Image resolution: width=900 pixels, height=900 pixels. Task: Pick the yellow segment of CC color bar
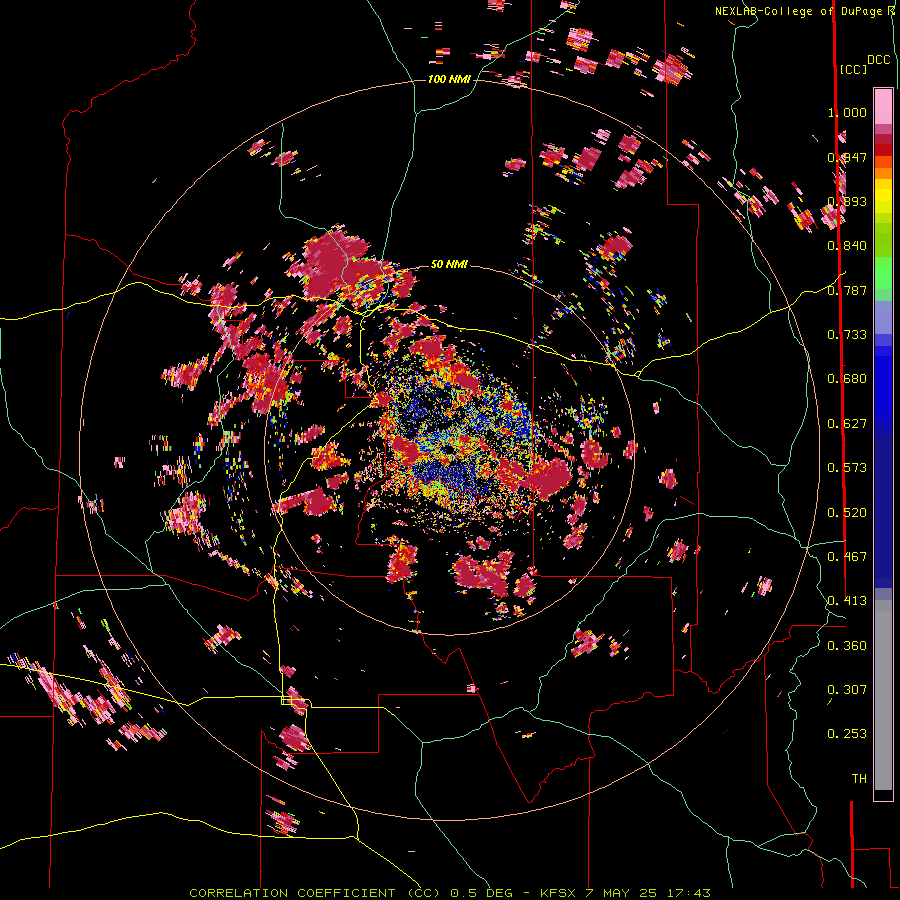(883, 196)
